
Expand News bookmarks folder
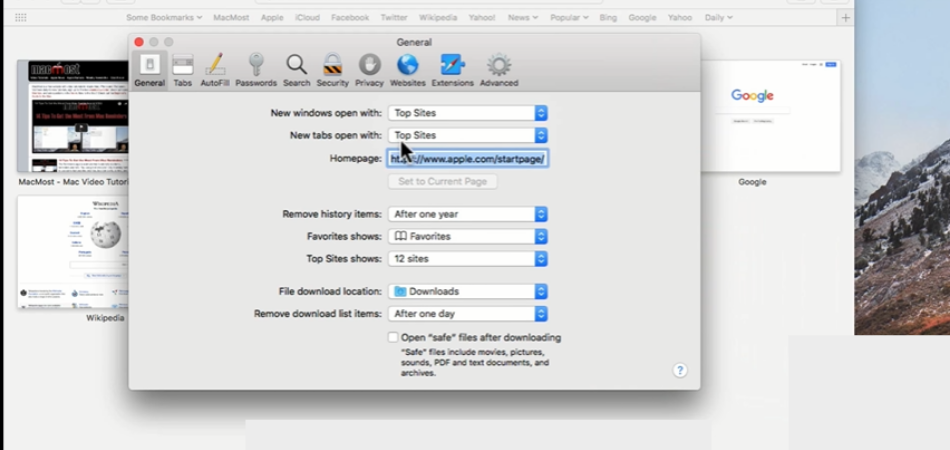point(523,18)
